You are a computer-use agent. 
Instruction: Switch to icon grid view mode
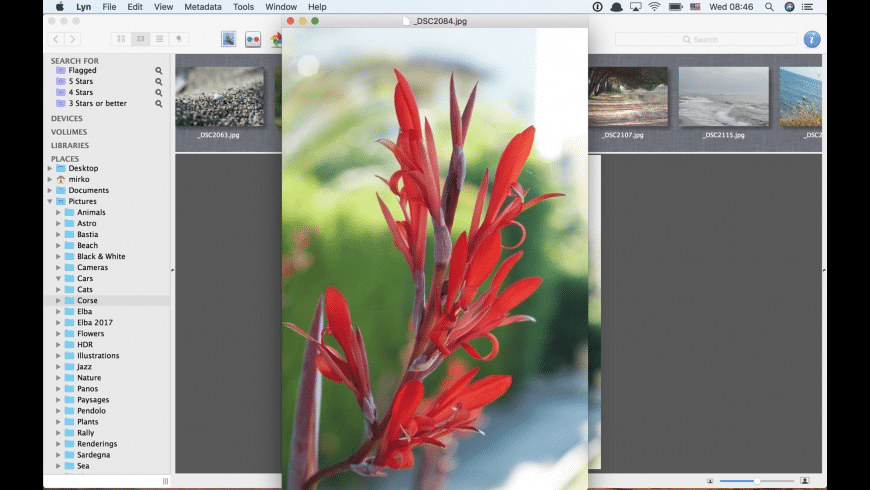121,39
